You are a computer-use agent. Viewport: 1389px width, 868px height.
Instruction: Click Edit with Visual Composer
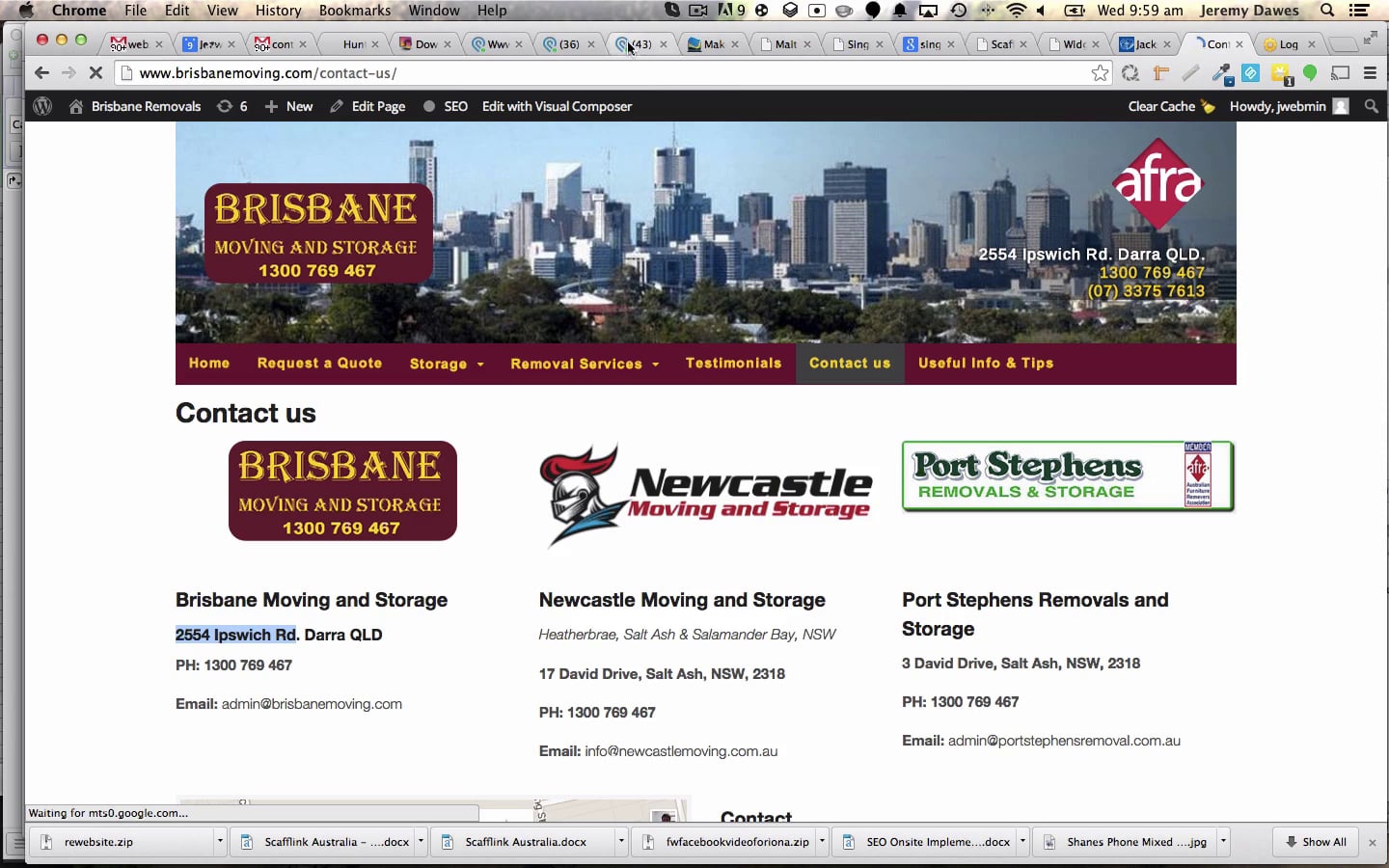click(558, 106)
